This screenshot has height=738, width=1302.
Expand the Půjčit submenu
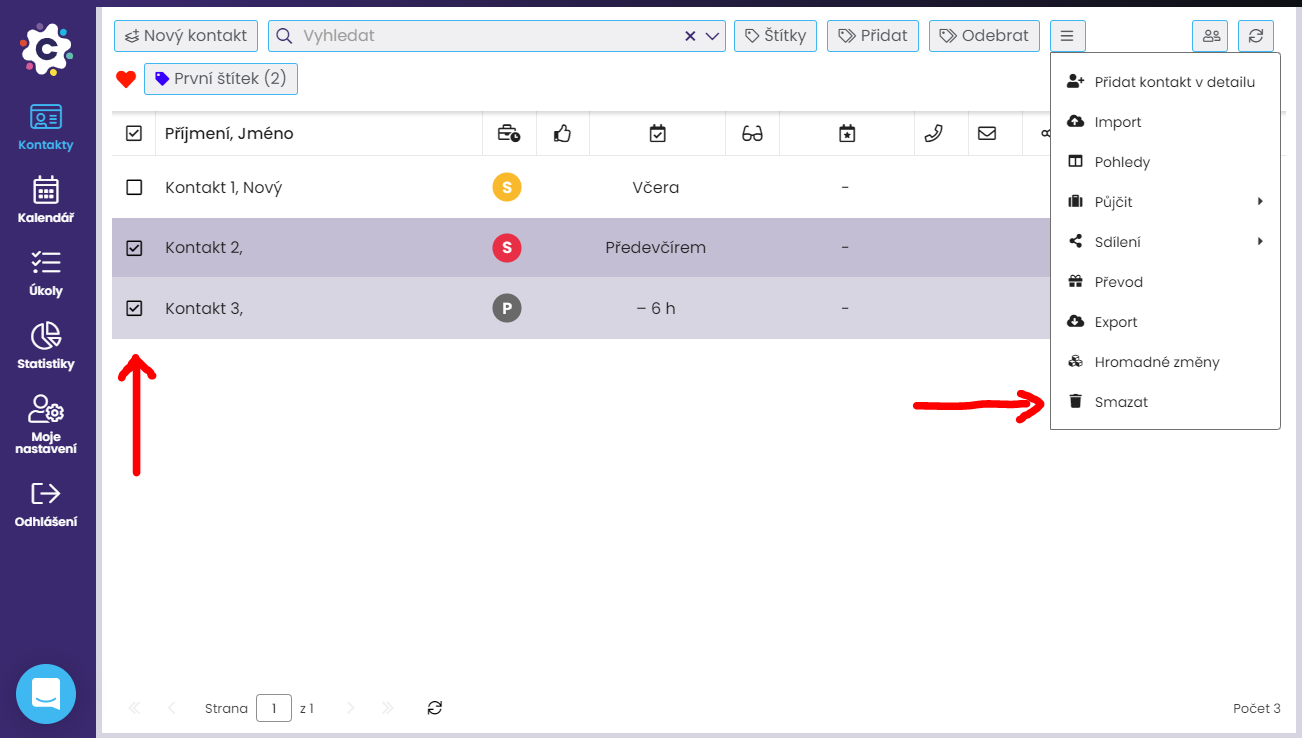(1165, 202)
